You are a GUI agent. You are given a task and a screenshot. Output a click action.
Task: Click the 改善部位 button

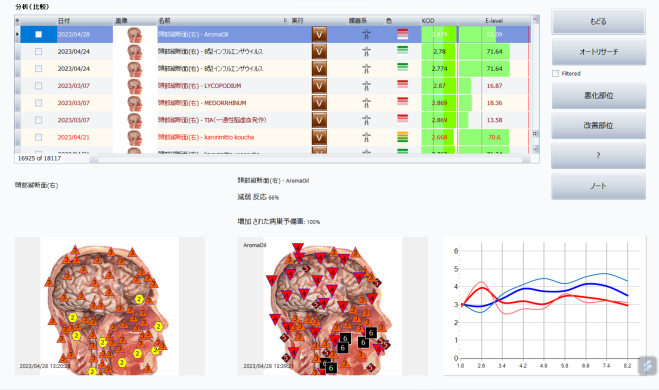tap(598, 126)
